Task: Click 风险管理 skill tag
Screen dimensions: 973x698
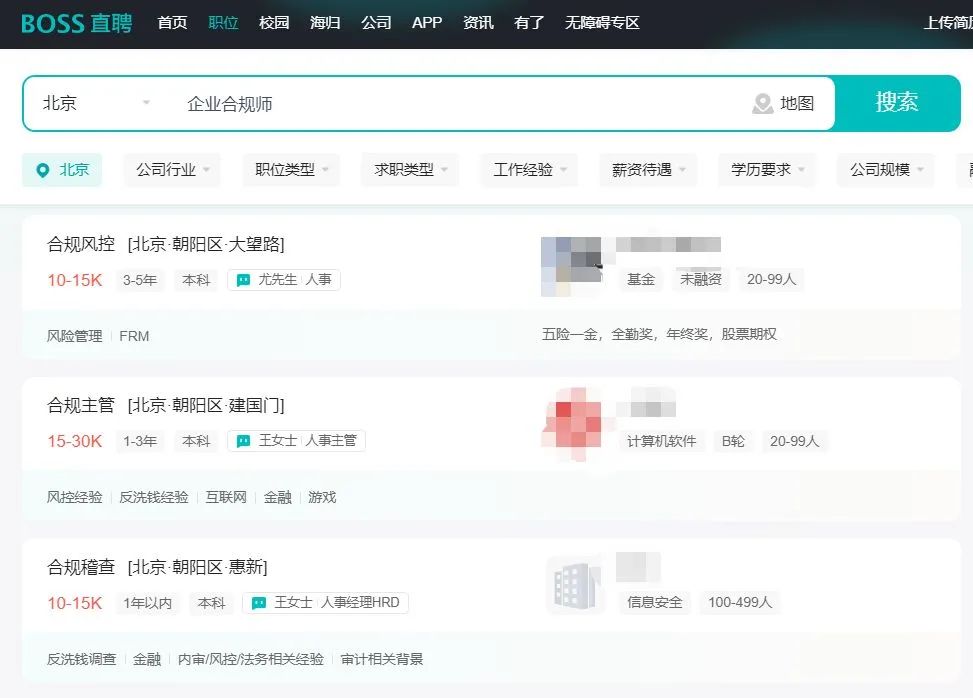Action: click(74, 336)
